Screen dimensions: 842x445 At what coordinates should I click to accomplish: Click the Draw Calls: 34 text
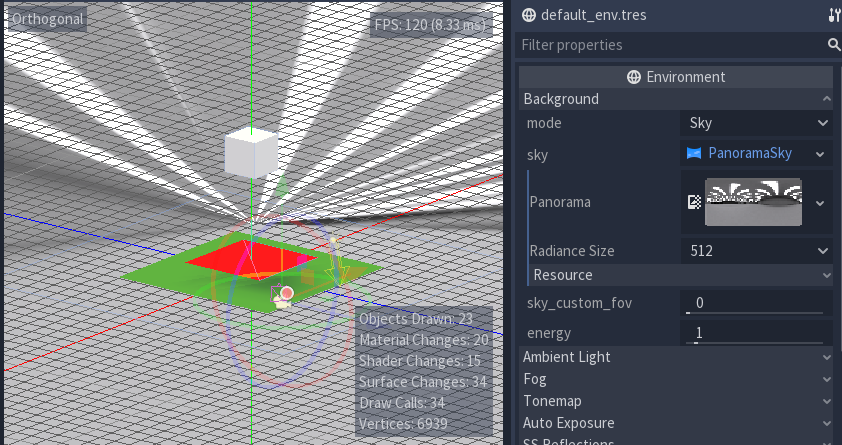point(402,403)
